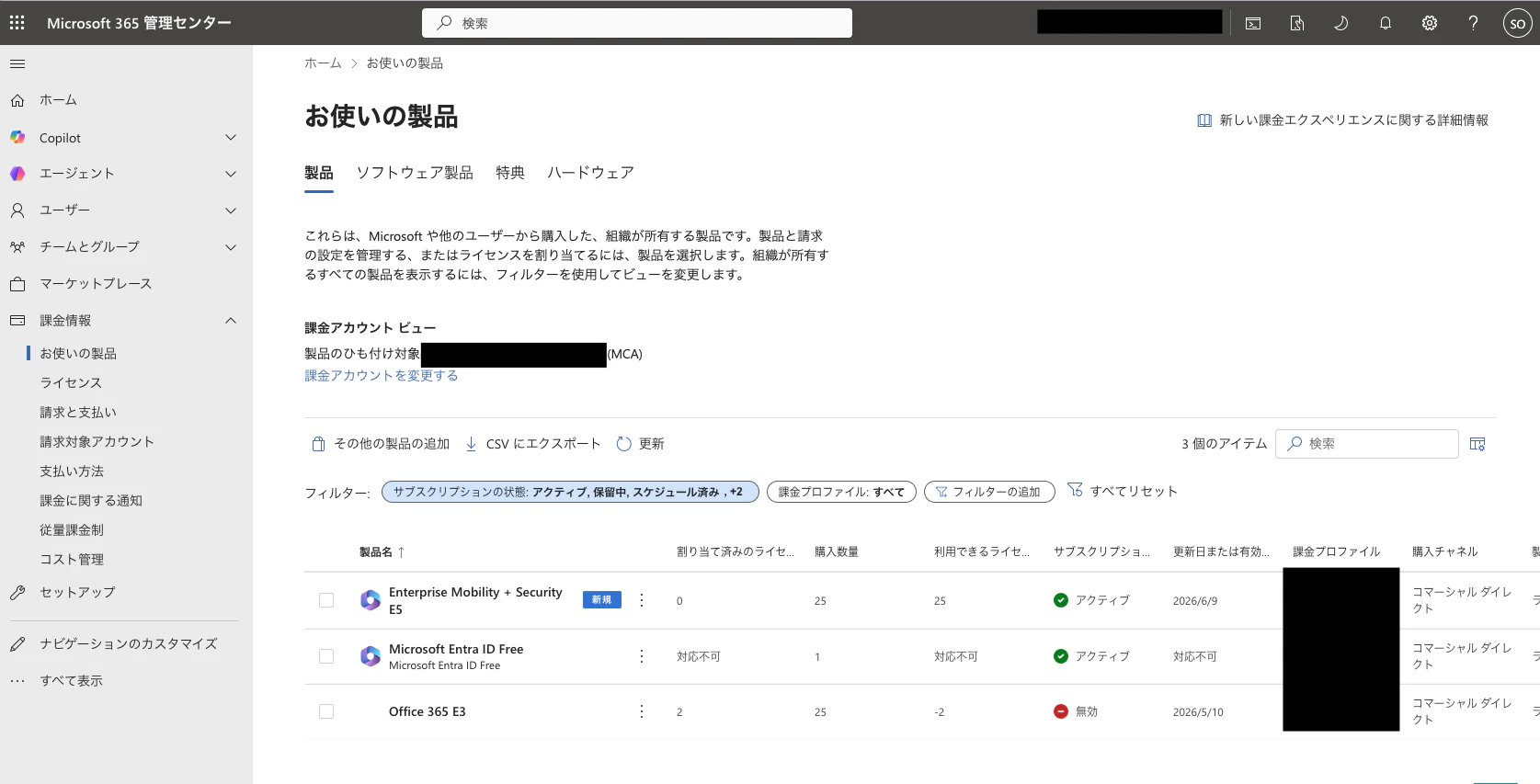Select the 製品 tab
1540x784 pixels.
(319, 173)
